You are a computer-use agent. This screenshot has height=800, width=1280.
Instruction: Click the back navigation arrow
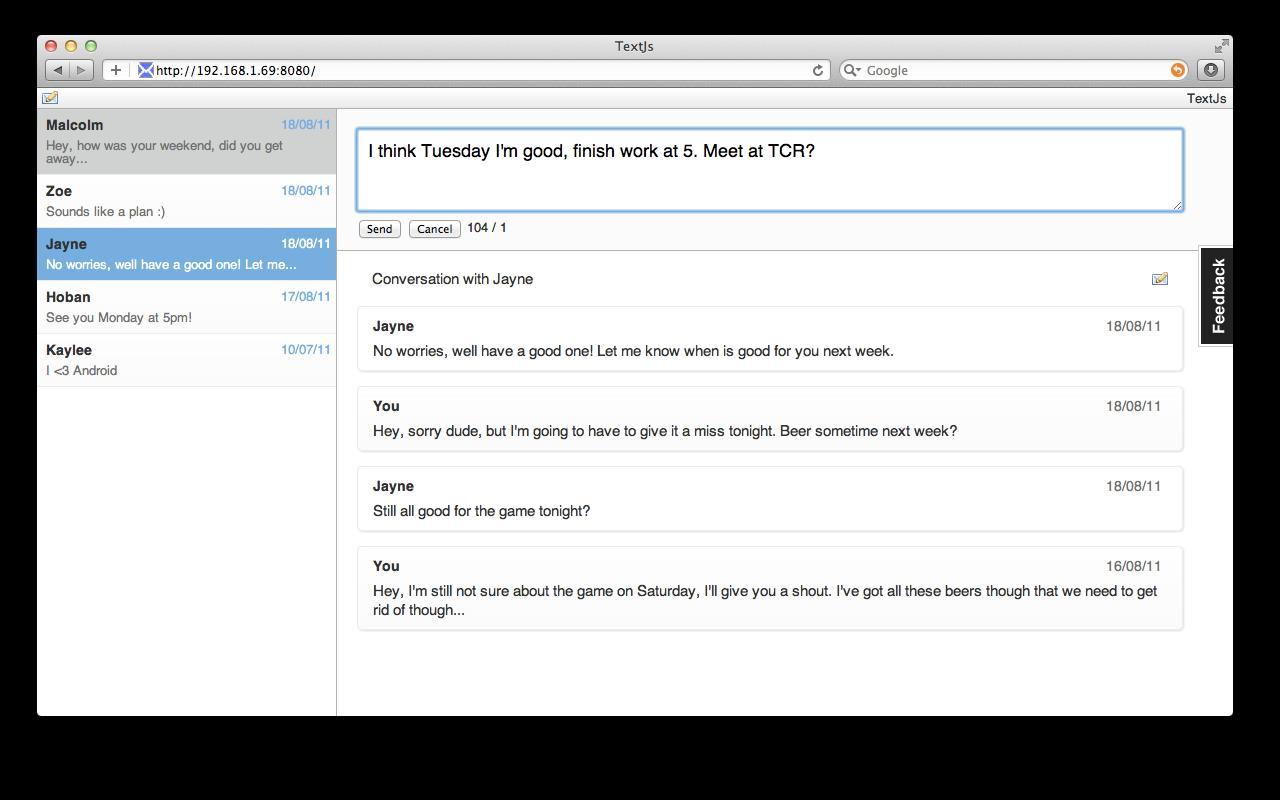(x=57, y=70)
